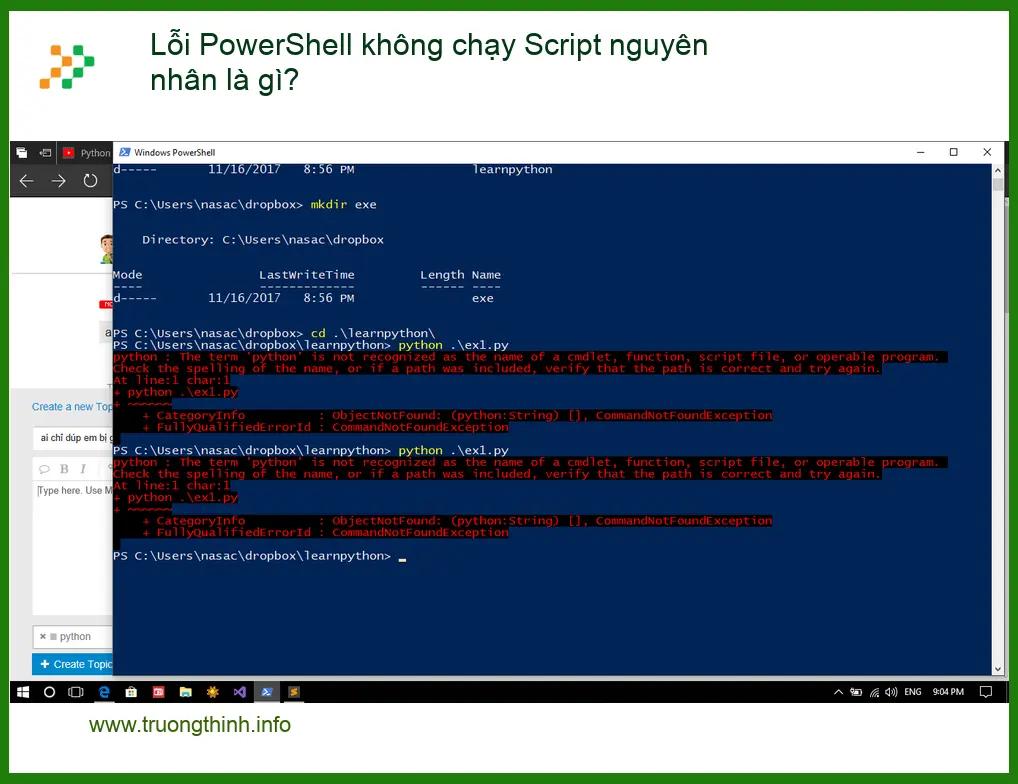Open Wi-Fi network tray icon

point(875,692)
